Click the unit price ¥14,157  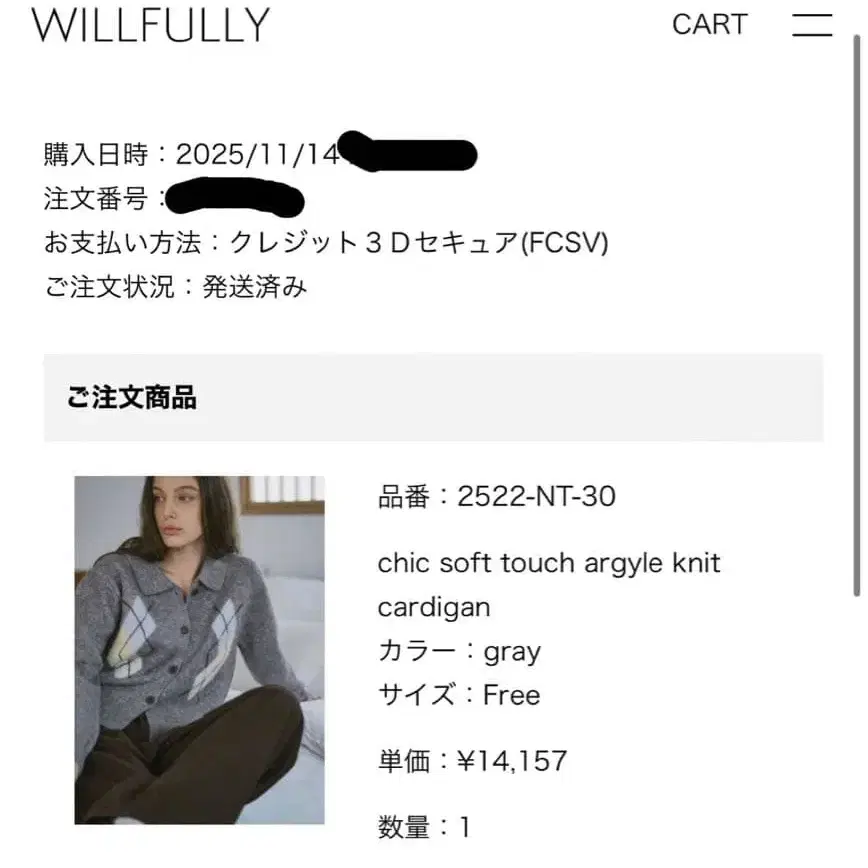point(512,761)
